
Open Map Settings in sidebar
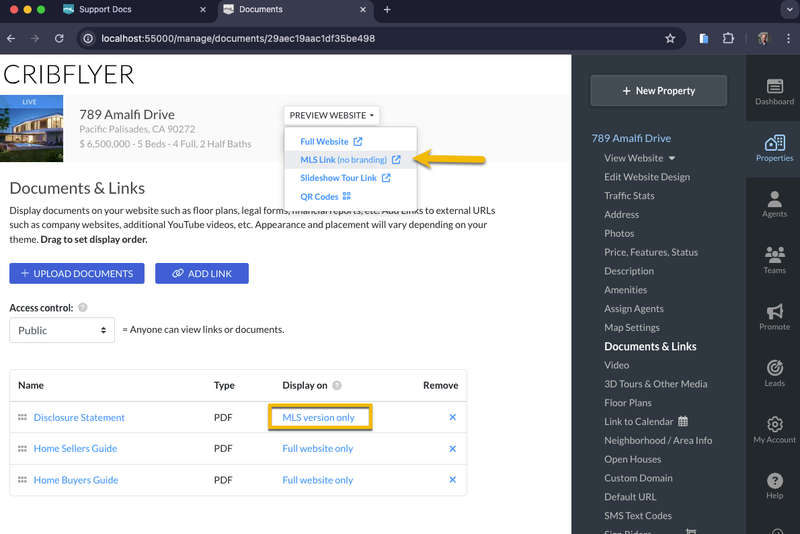632,327
